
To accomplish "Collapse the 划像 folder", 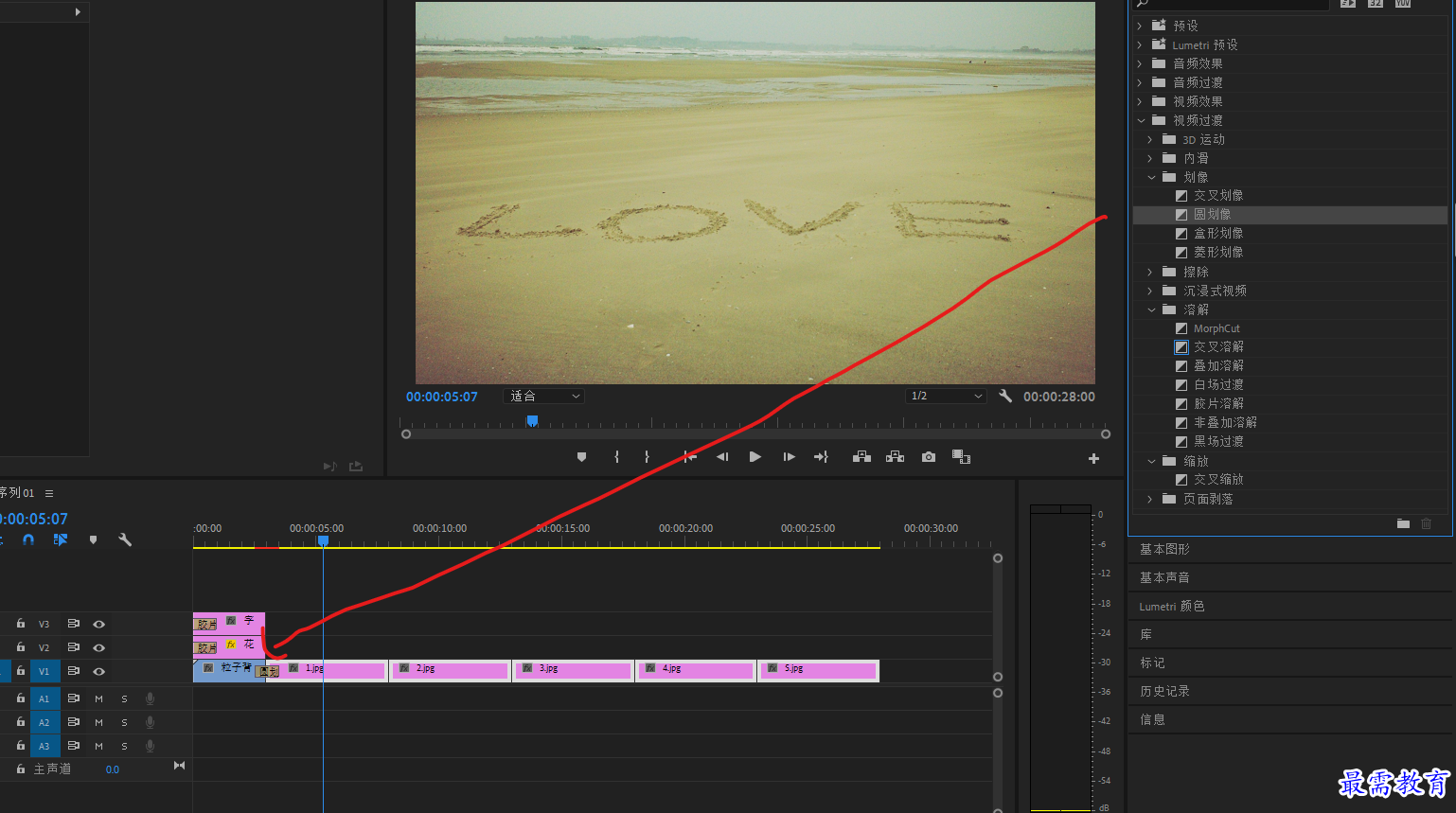I will point(1151,177).
